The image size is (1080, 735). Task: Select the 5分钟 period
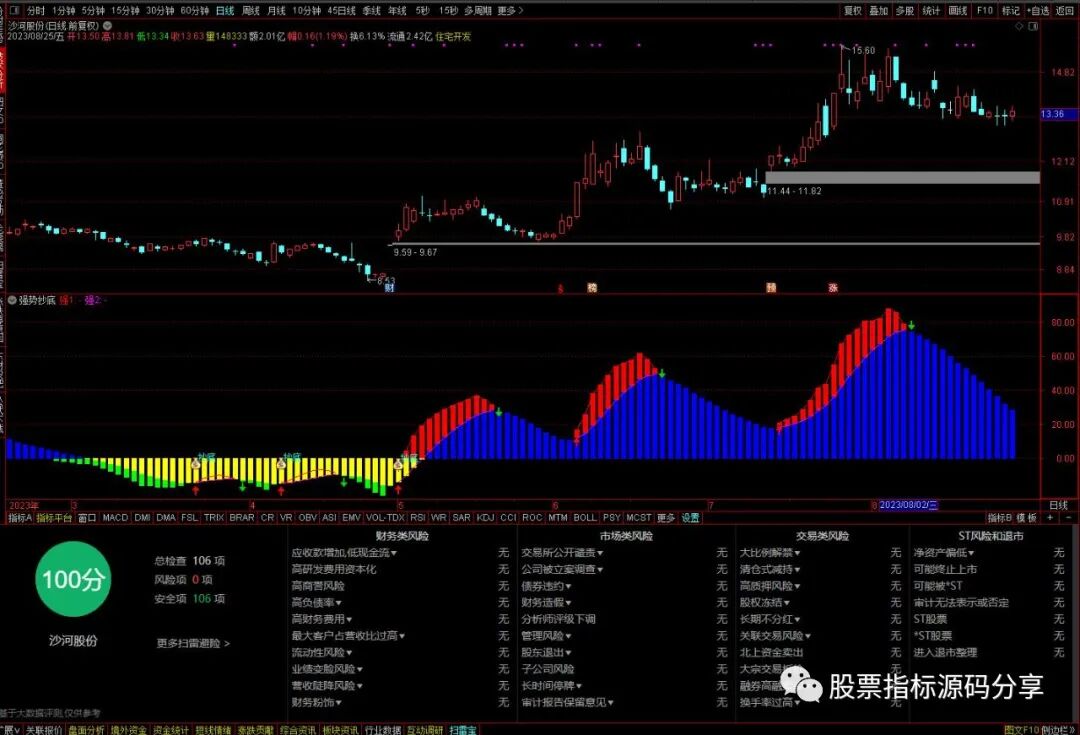point(92,10)
